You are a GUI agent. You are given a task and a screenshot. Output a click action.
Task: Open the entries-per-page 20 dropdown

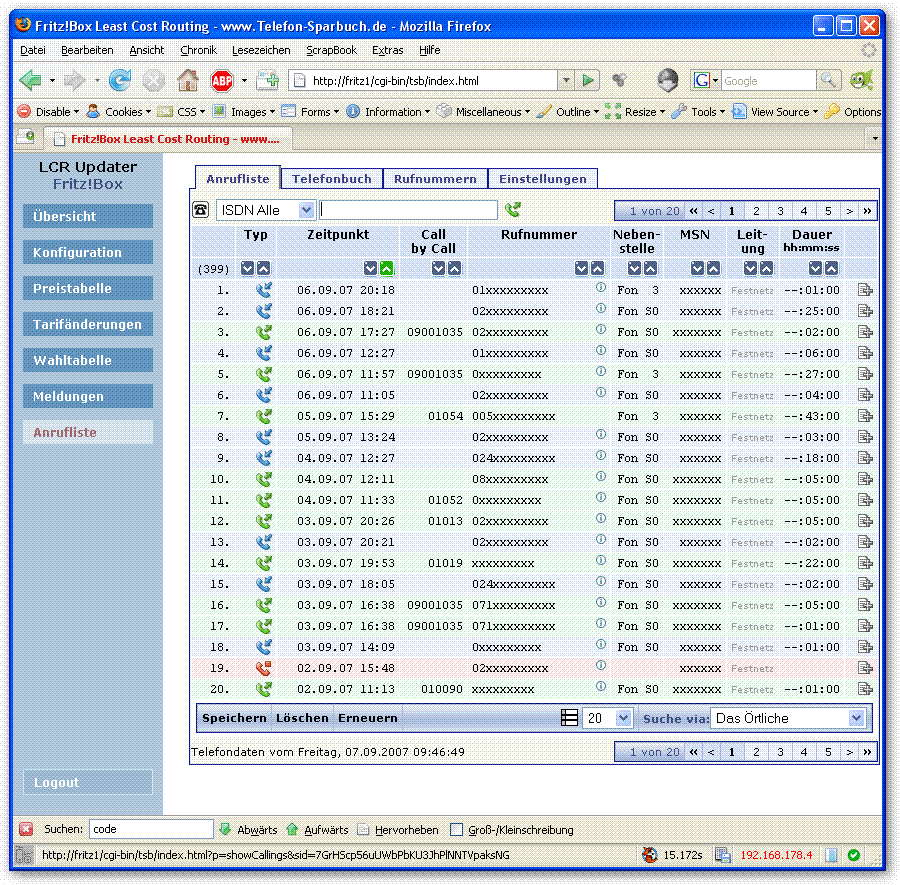[x=607, y=718]
